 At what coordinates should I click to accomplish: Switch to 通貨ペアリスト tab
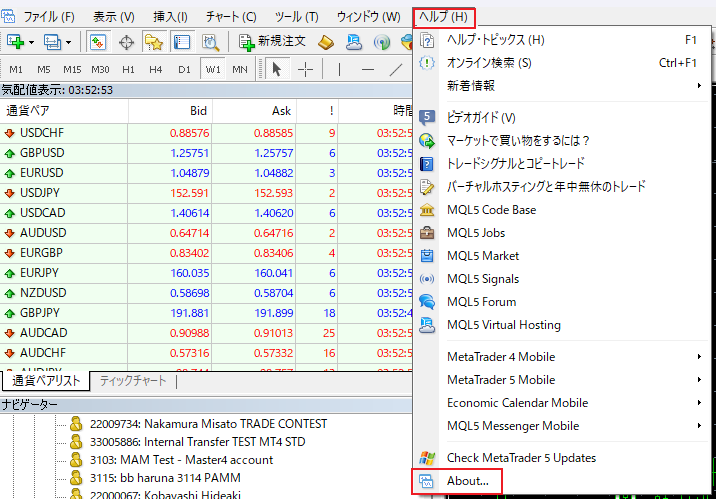(46, 381)
